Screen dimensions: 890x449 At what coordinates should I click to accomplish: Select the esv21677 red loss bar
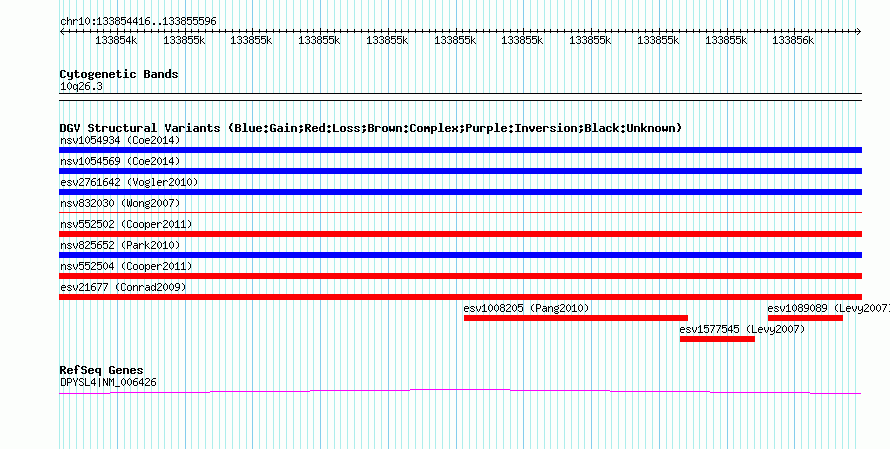click(460, 297)
